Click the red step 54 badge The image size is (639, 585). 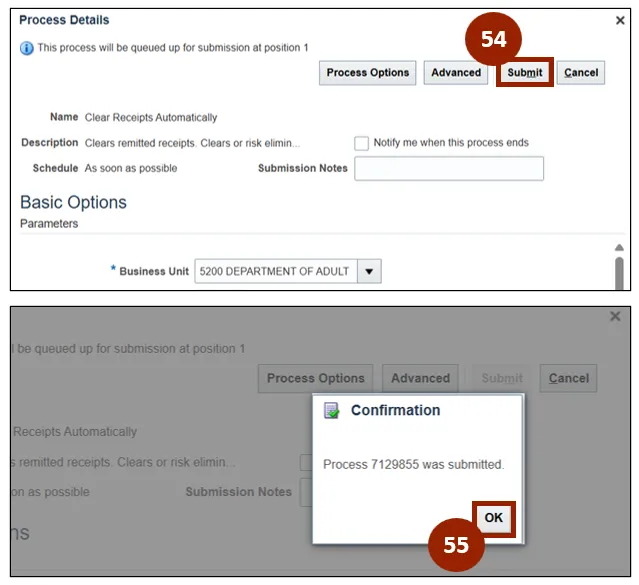[x=493, y=40]
